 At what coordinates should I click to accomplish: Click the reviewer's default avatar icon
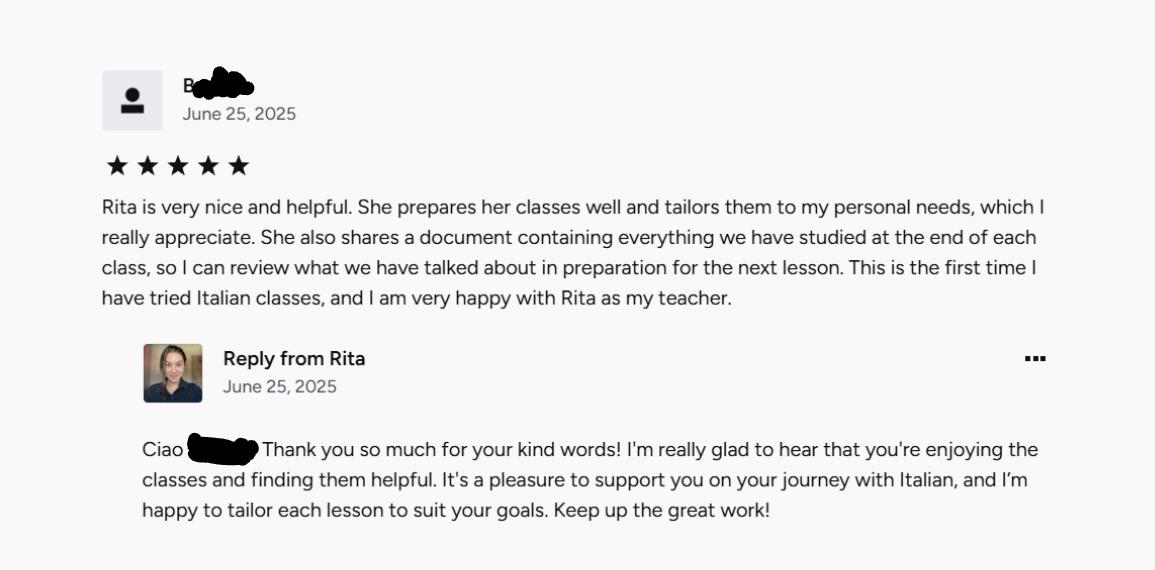click(132, 100)
